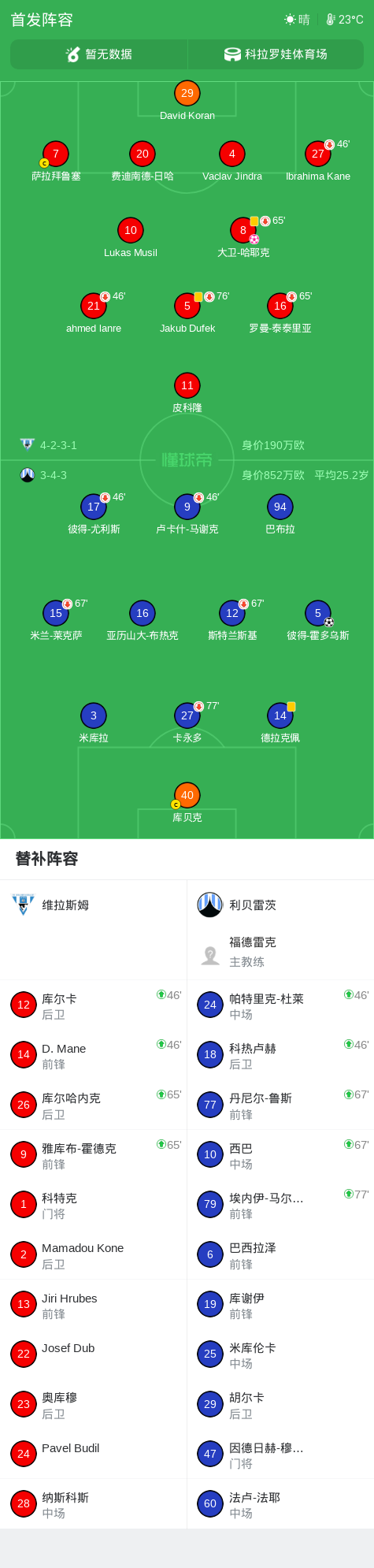Tap the stadium icon beside 科拉罗娃体育场

click(232, 54)
